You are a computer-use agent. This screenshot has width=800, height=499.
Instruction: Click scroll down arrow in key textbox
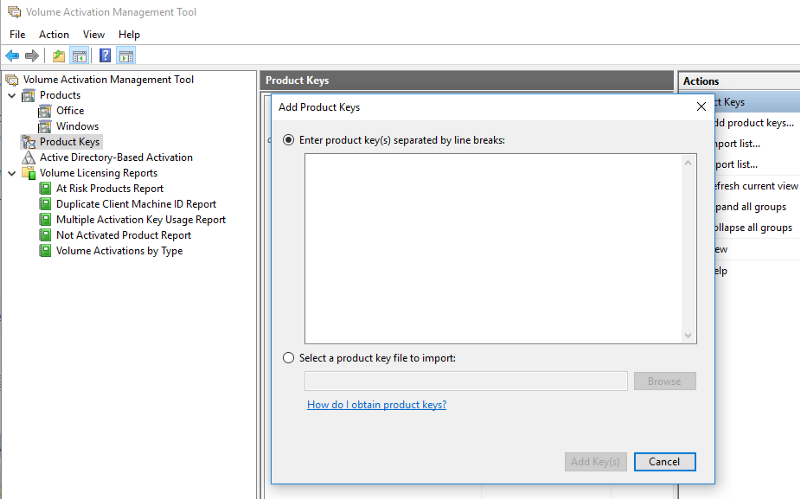coord(688,335)
